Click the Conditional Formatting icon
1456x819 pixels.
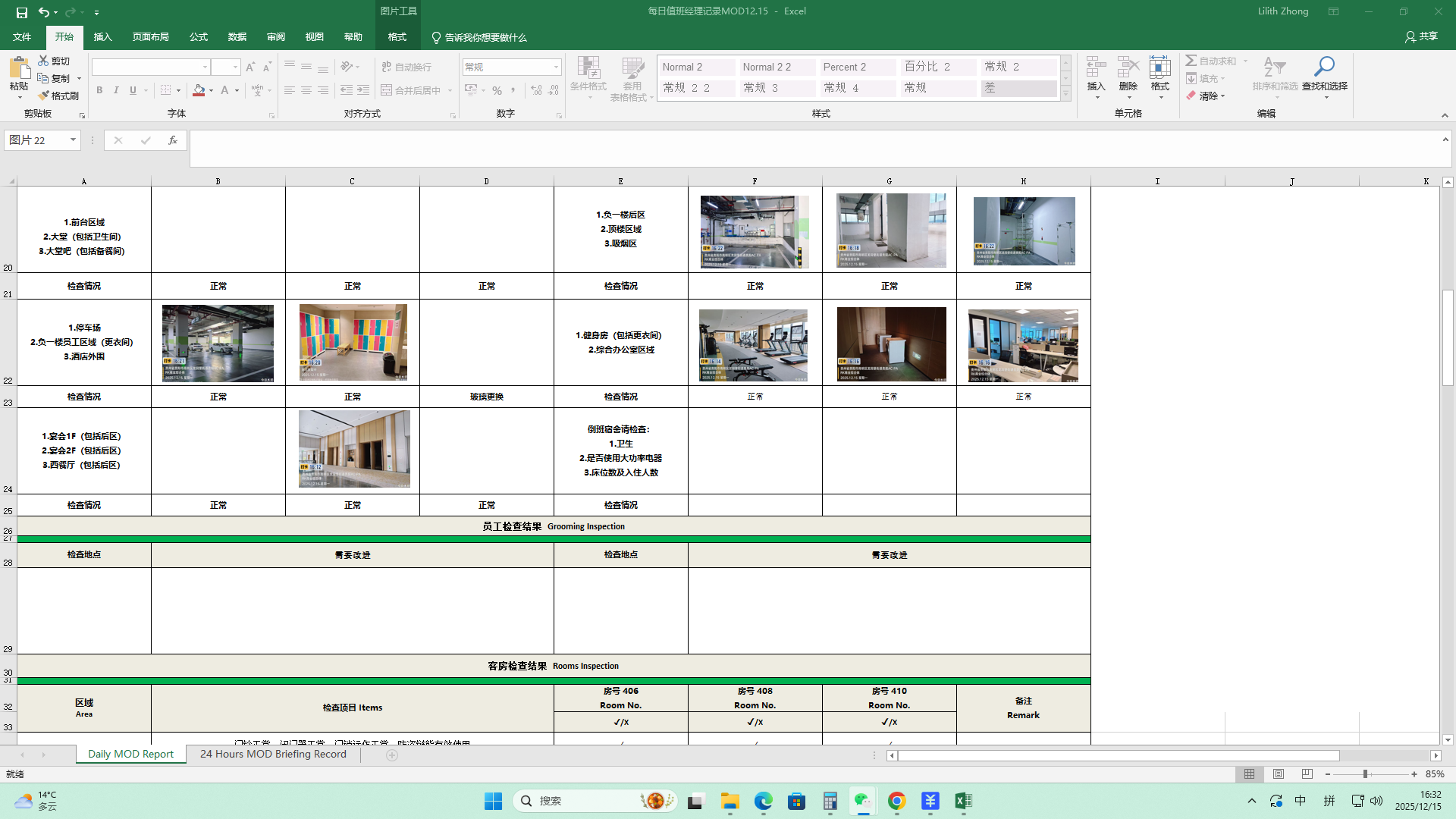588,67
